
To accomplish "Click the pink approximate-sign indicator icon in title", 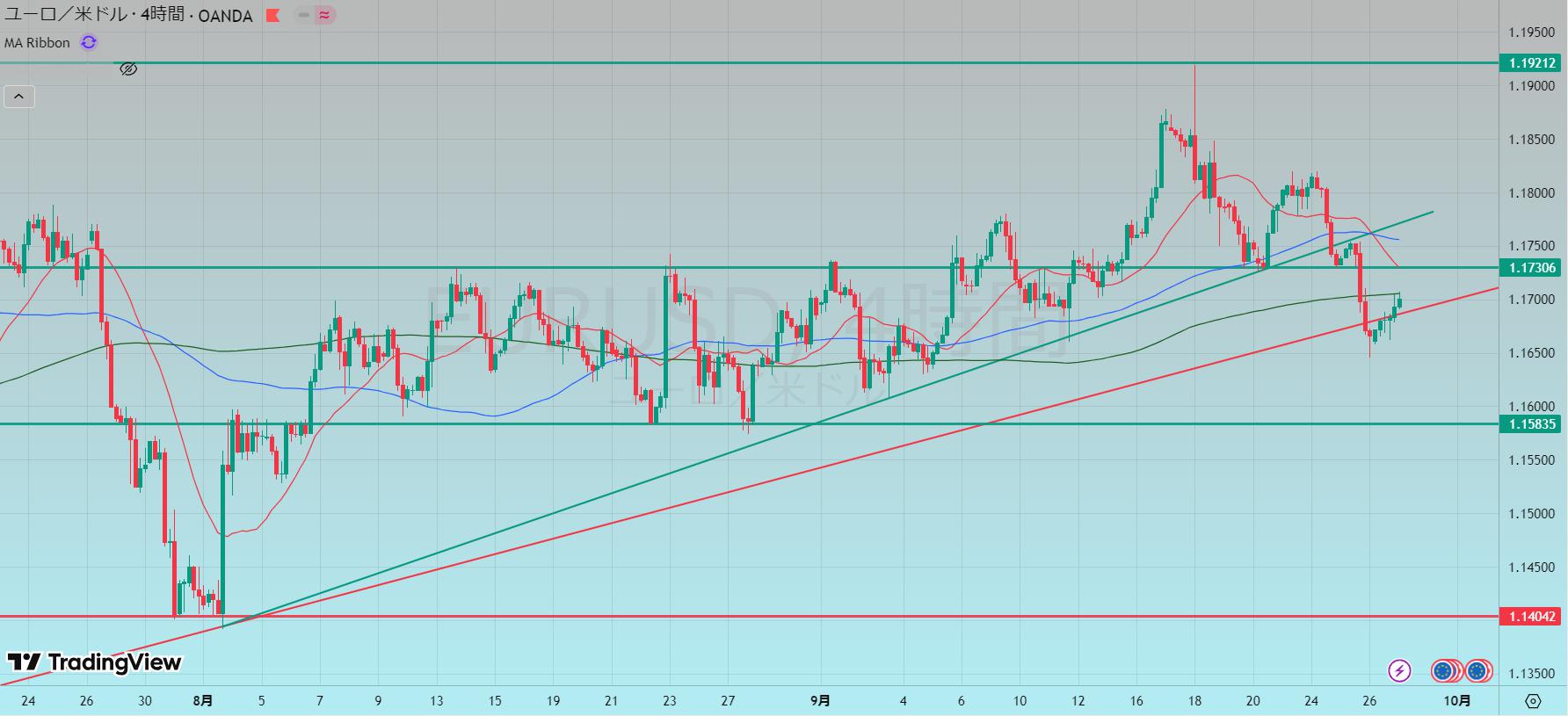I will click(325, 16).
